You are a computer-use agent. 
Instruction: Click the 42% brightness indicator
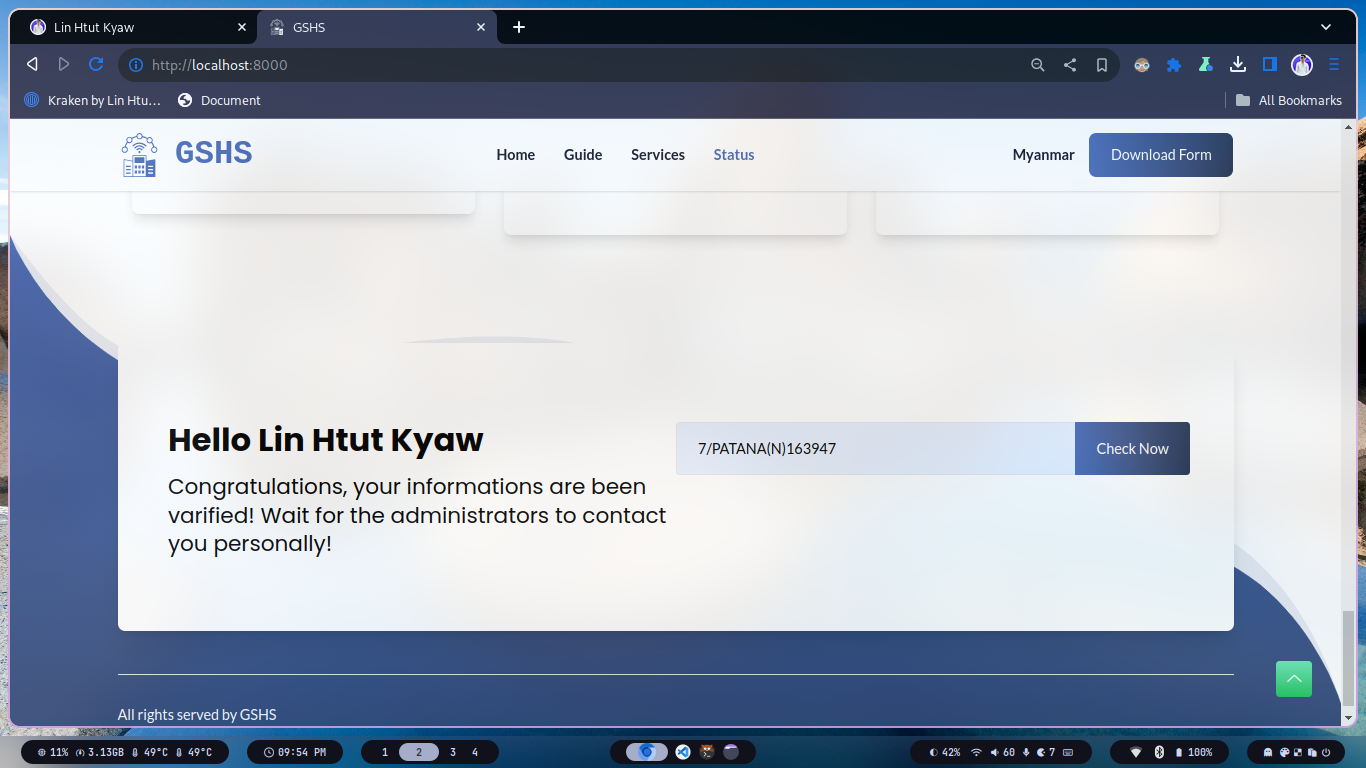(x=945, y=752)
